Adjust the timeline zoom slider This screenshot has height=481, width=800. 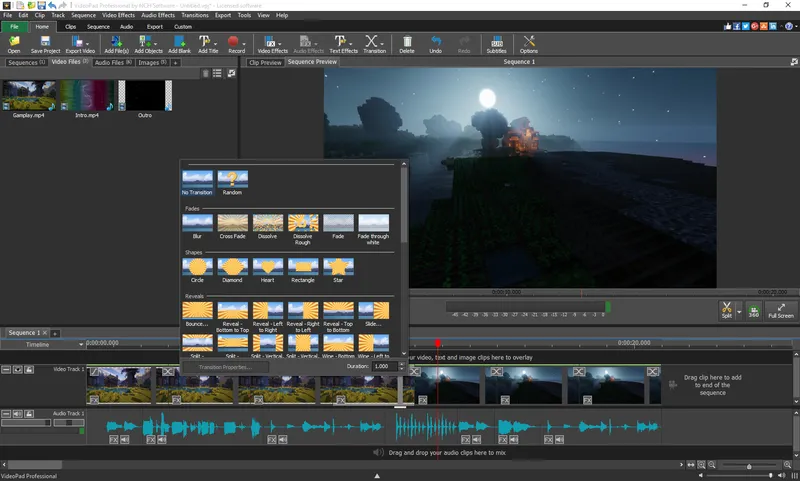[749, 466]
